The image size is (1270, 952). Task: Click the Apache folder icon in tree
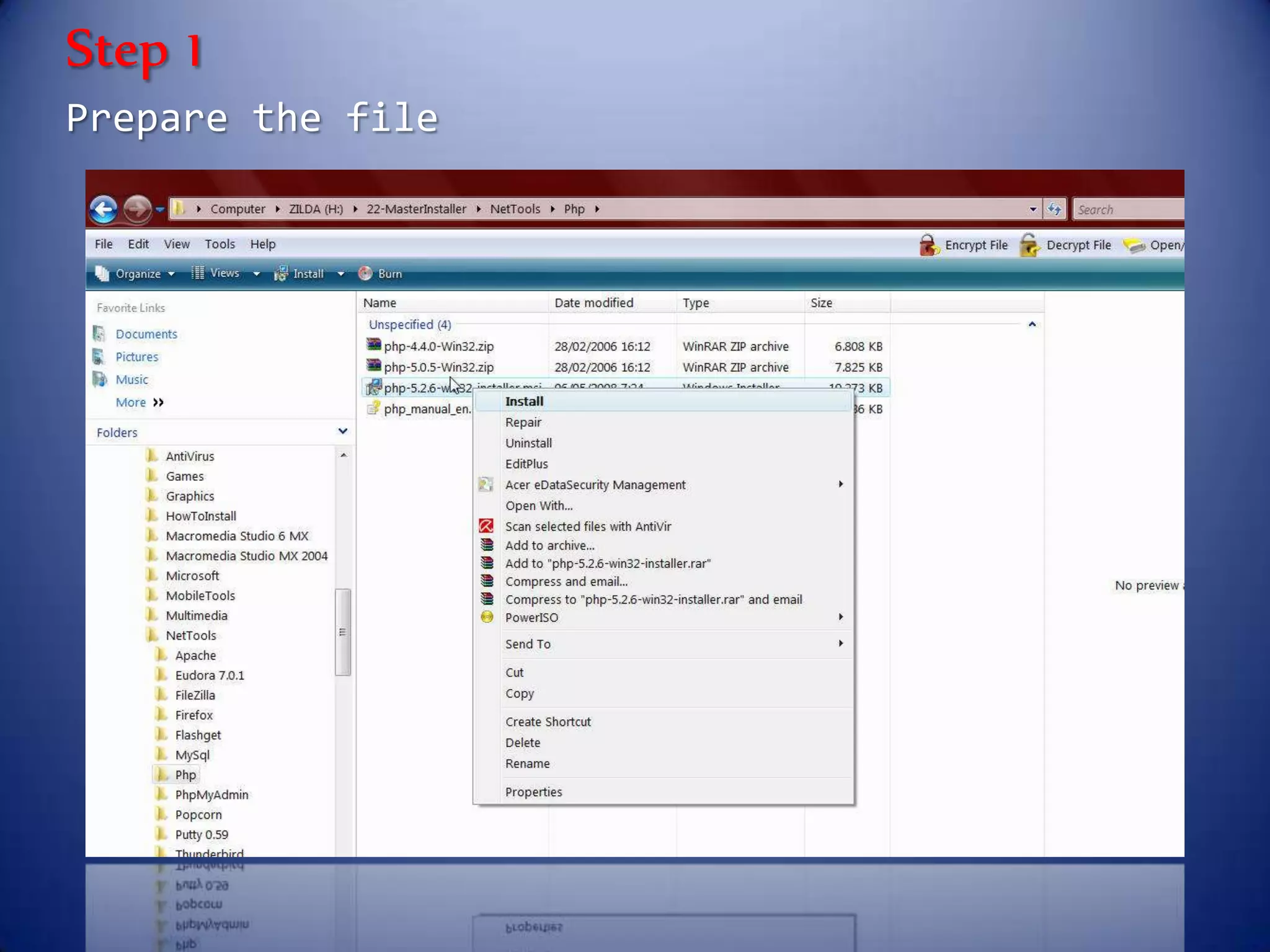coord(161,654)
